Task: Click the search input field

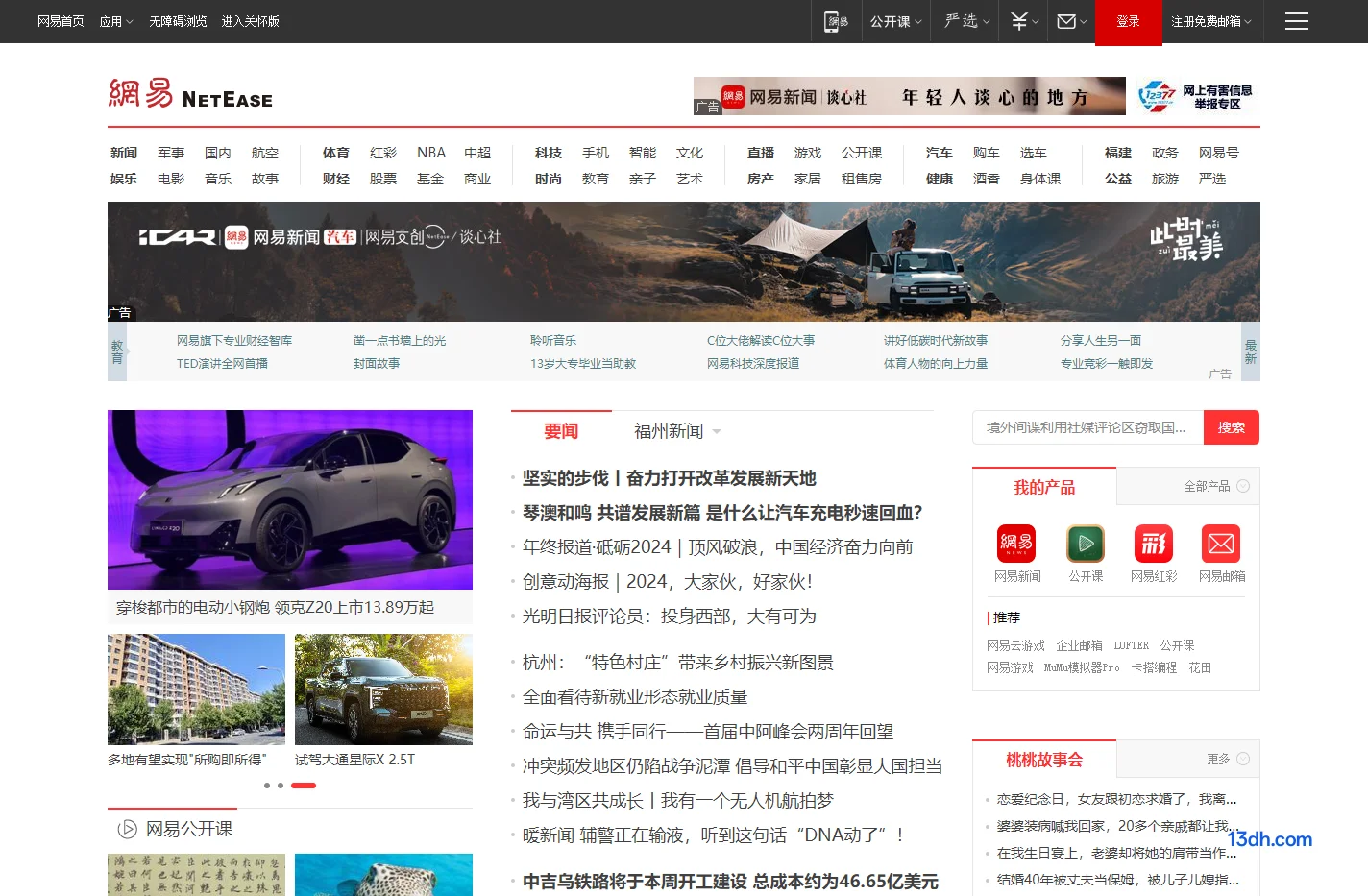Action: pyautogui.click(x=1087, y=427)
